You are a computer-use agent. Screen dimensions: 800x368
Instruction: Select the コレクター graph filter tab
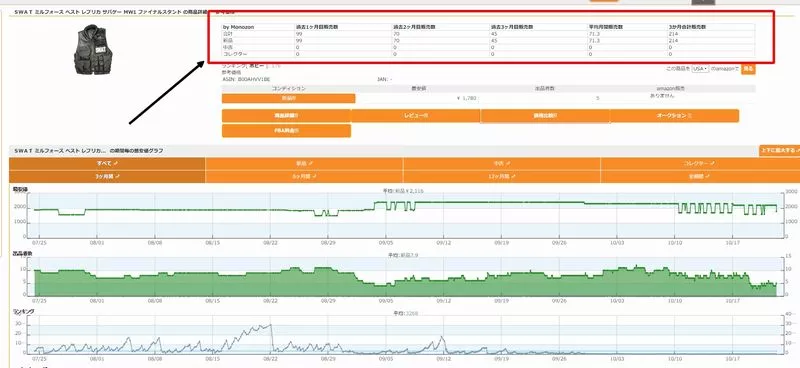(x=700, y=163)
